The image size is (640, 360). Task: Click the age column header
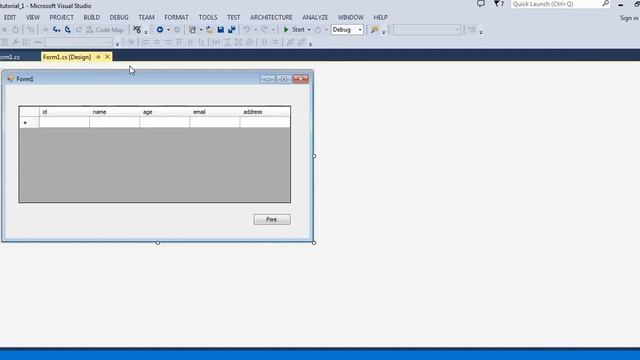pos(165,112)
